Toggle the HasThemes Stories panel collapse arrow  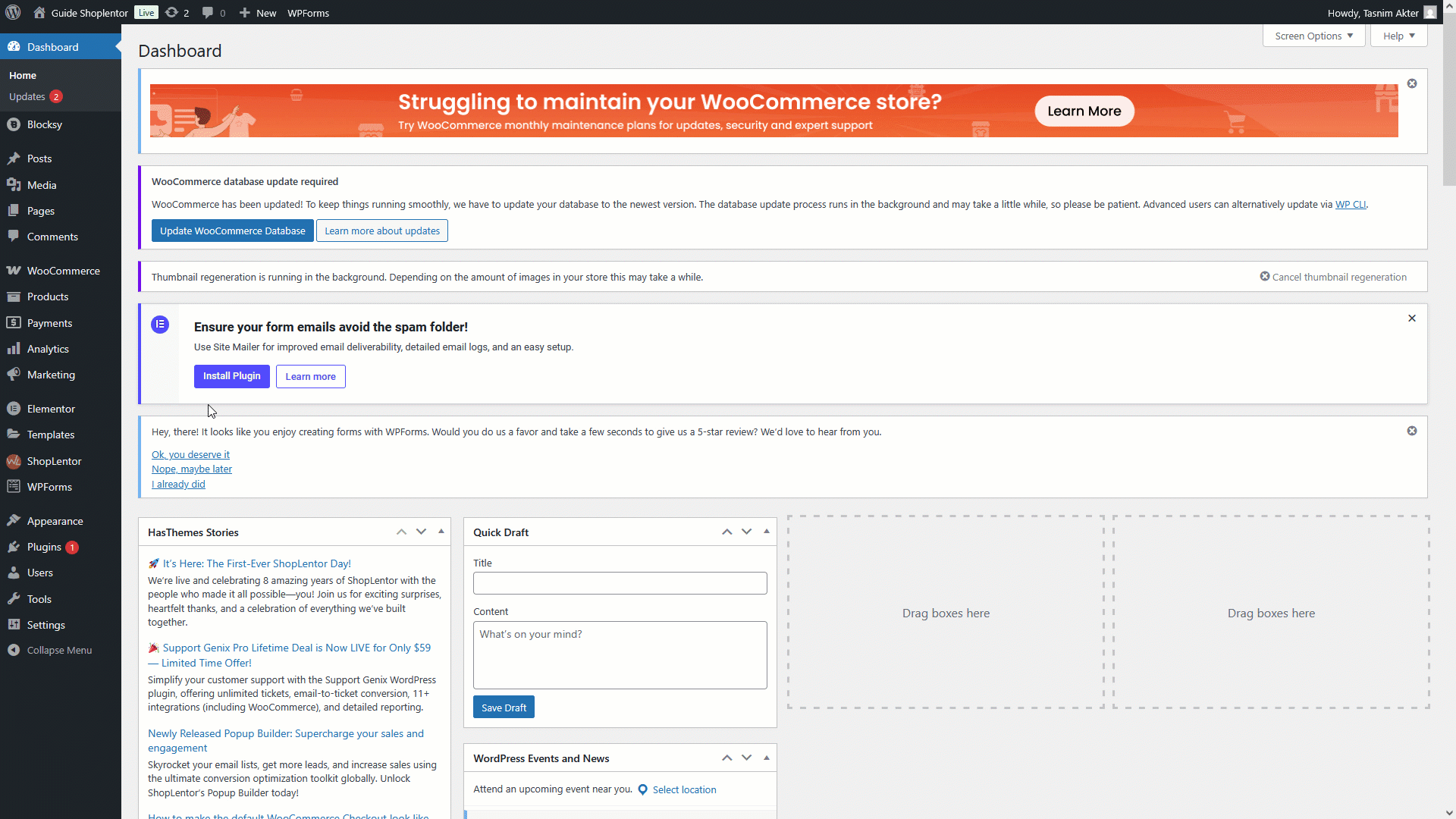[441, 532]
